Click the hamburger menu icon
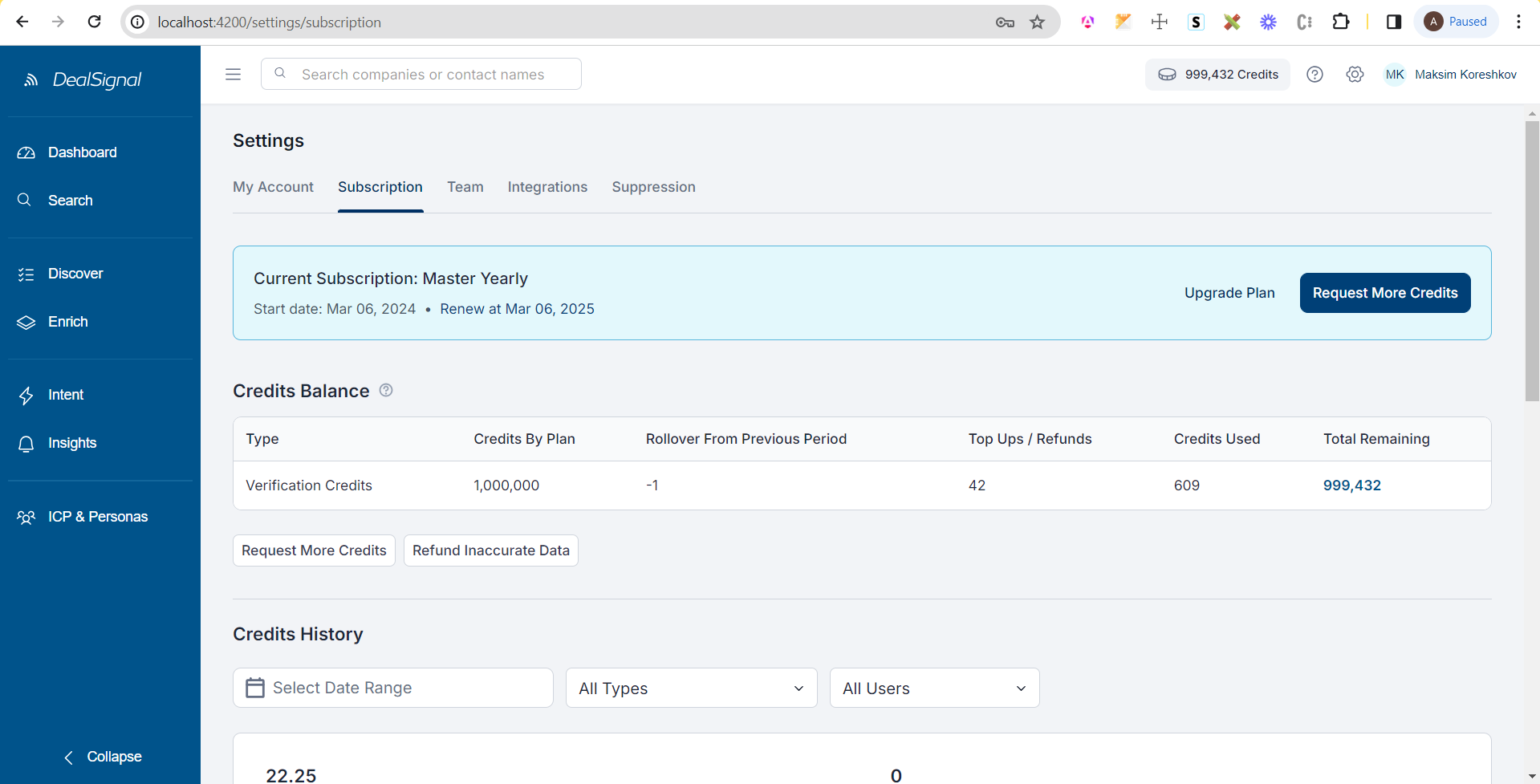 pyautogui.click(x=233, y=75)
